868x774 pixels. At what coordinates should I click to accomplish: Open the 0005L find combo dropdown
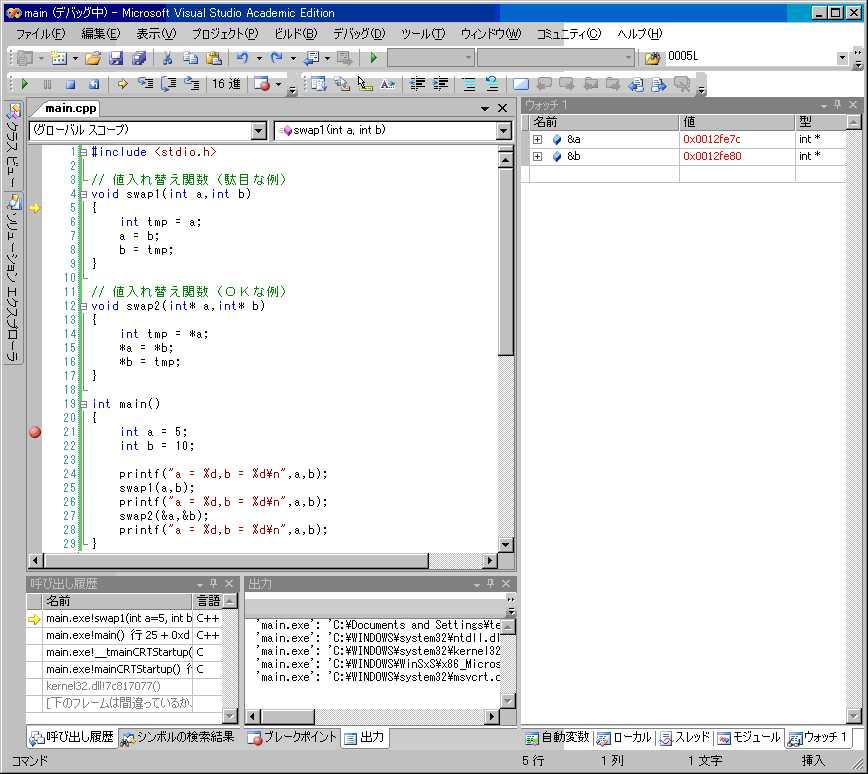842,58
